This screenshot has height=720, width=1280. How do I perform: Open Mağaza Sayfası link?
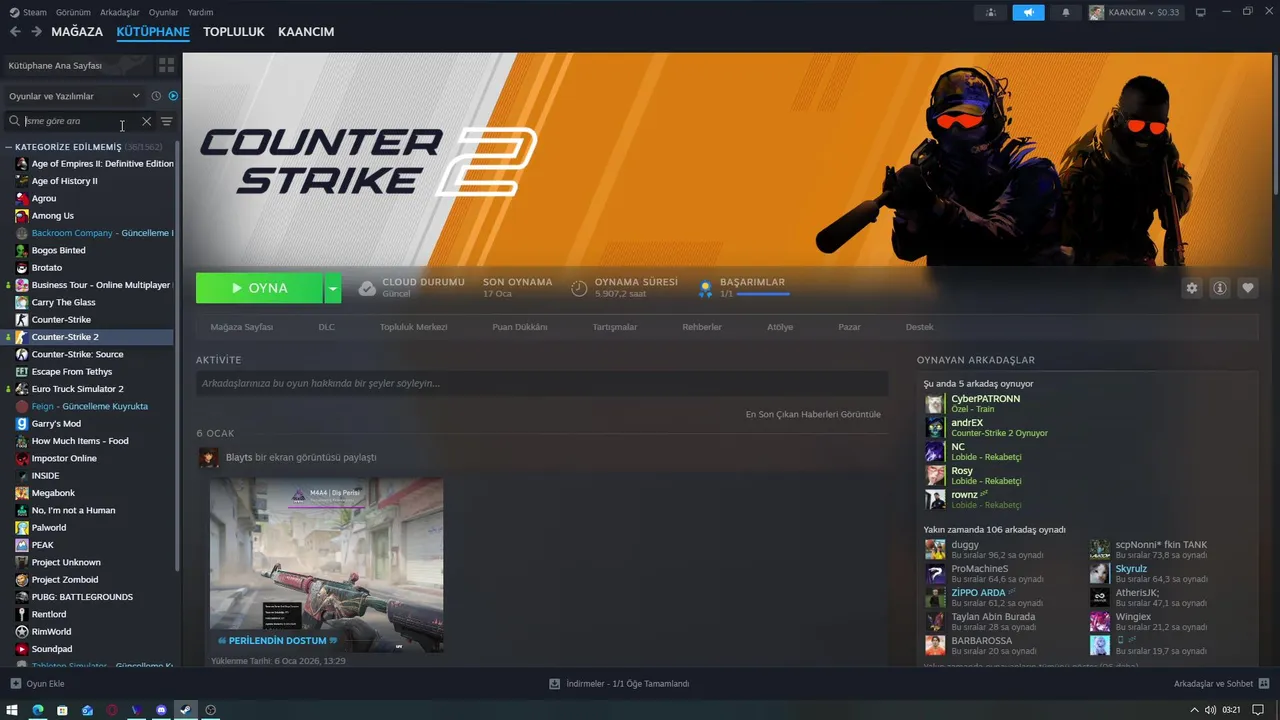point(241,327)
